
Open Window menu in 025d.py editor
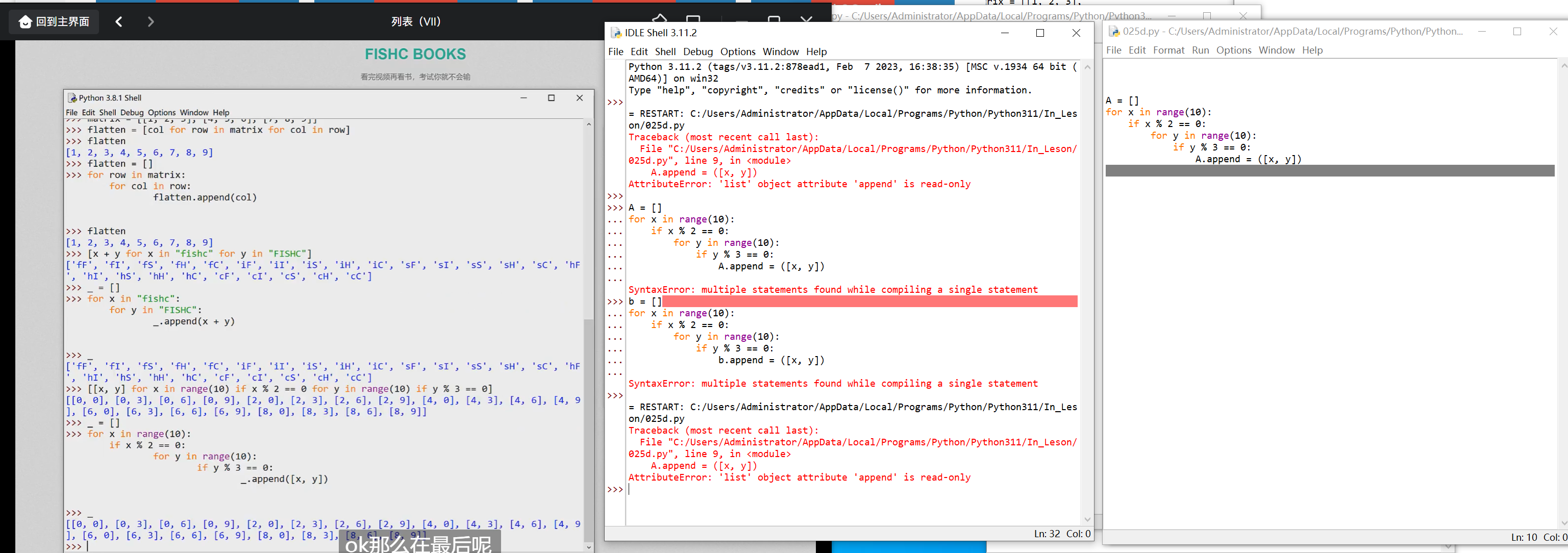pyautogui.click(x=1277, y=50)
